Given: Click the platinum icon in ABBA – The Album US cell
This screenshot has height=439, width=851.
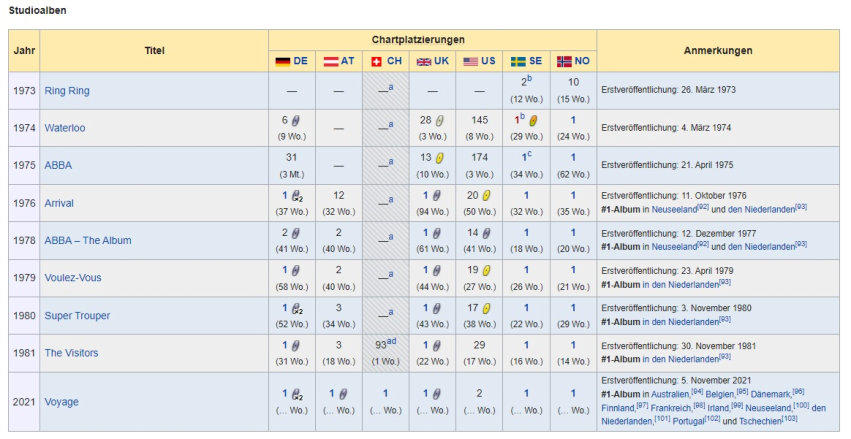Looking at the screenshot, I should pos(486,233).
